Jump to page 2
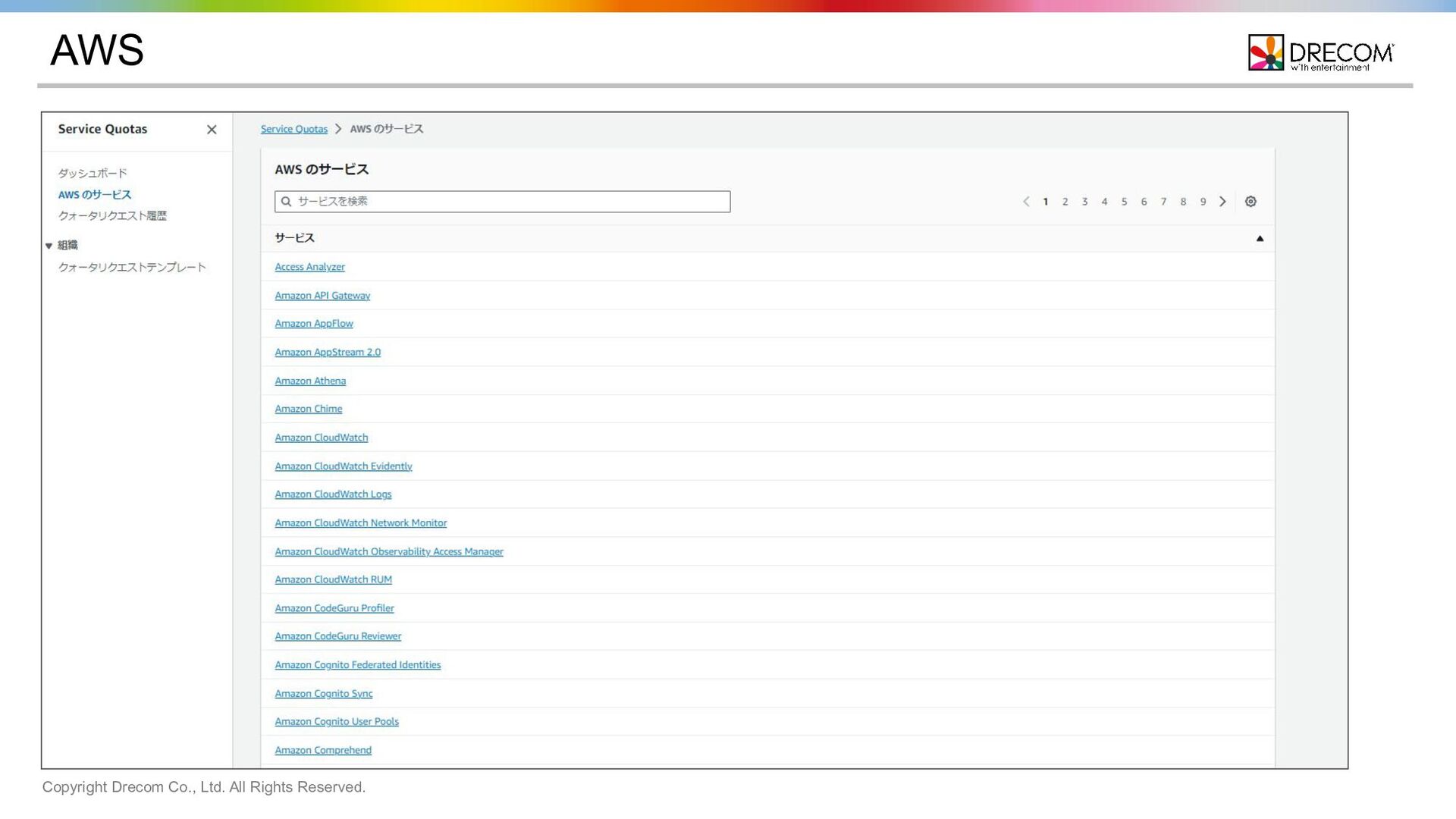Screen dimensions: 1456x819 tap(1065, 202)
